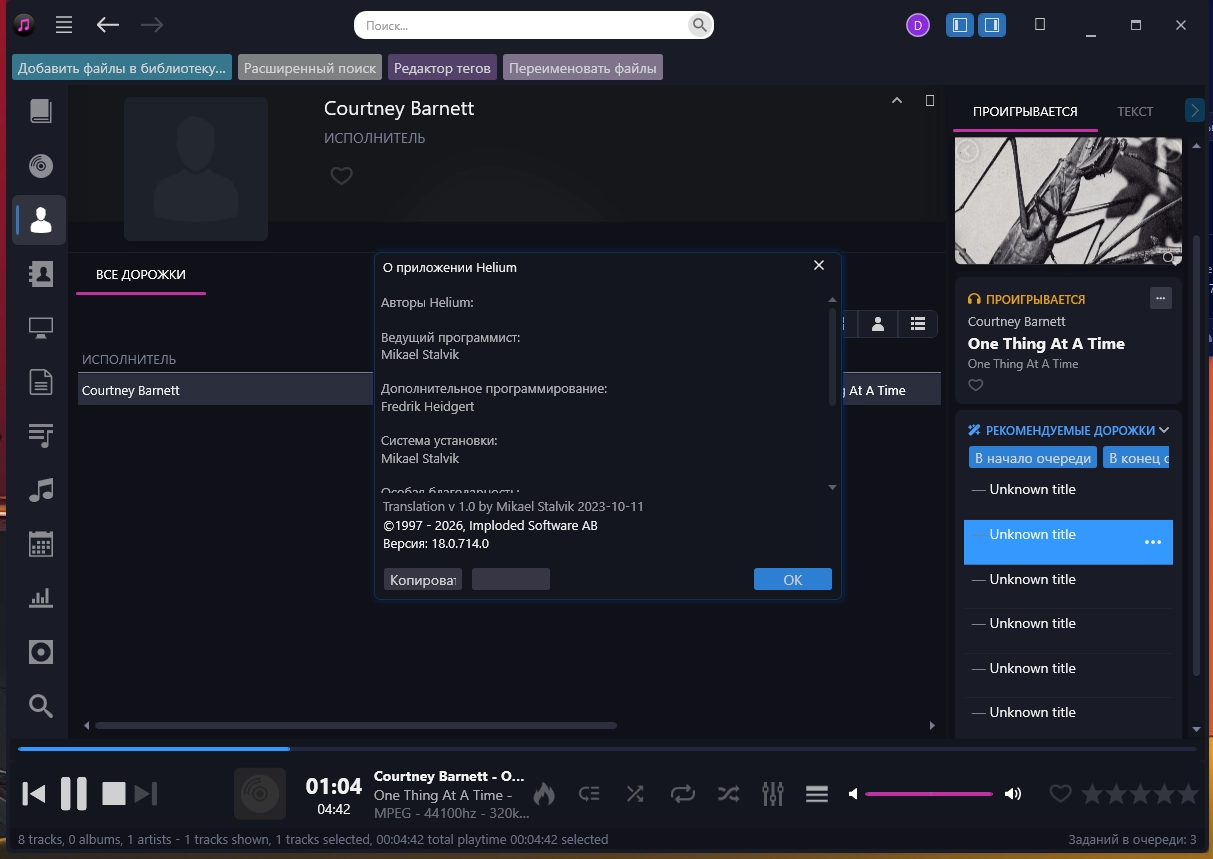Screen dimensions: 1213x859
Task: Open Расширенный поиск
Action: click(310, 68)
